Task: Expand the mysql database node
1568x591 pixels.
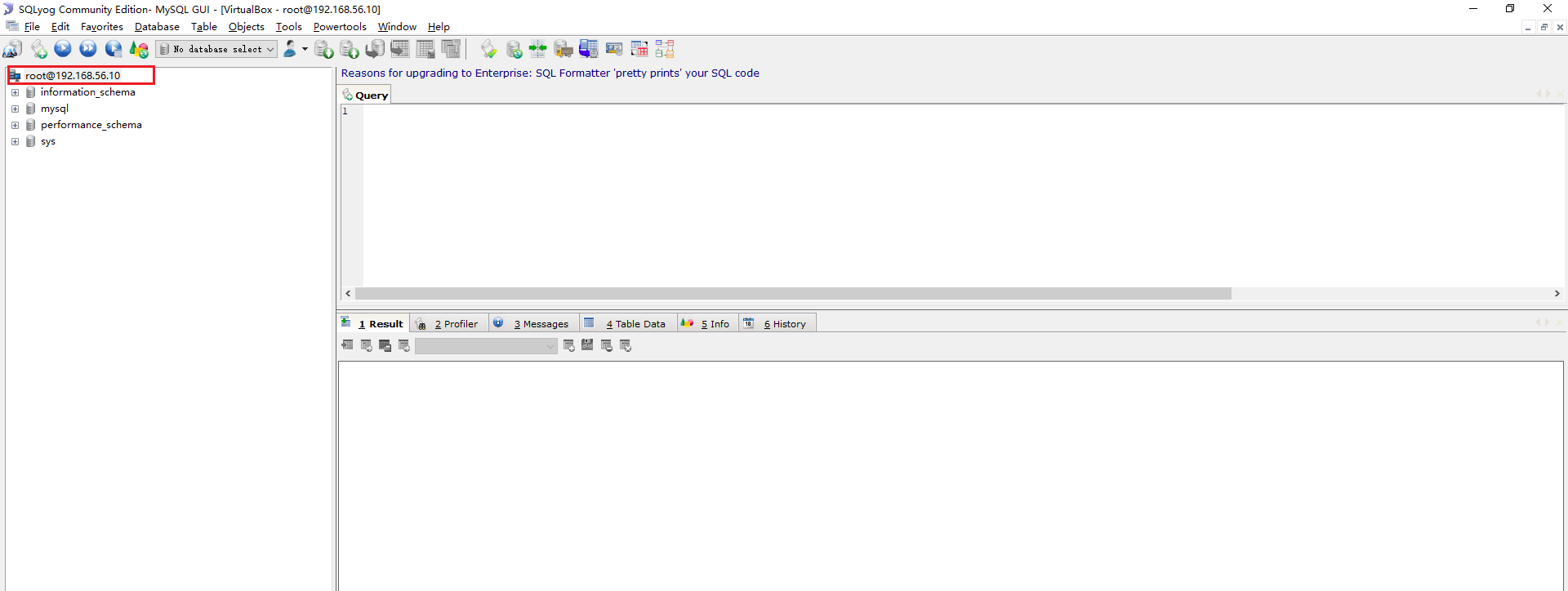Action: click(x=15, y=109)
